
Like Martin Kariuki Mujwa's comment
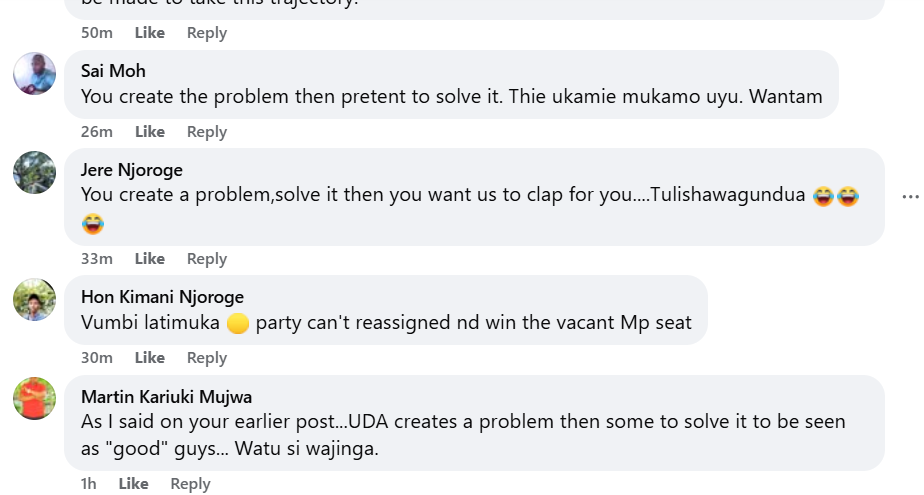tap(133, 484)
